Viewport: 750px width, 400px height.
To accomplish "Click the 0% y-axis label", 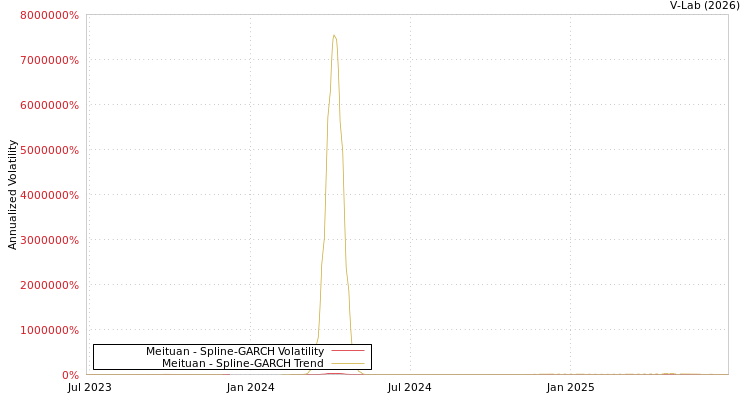I will coord(70,375).
